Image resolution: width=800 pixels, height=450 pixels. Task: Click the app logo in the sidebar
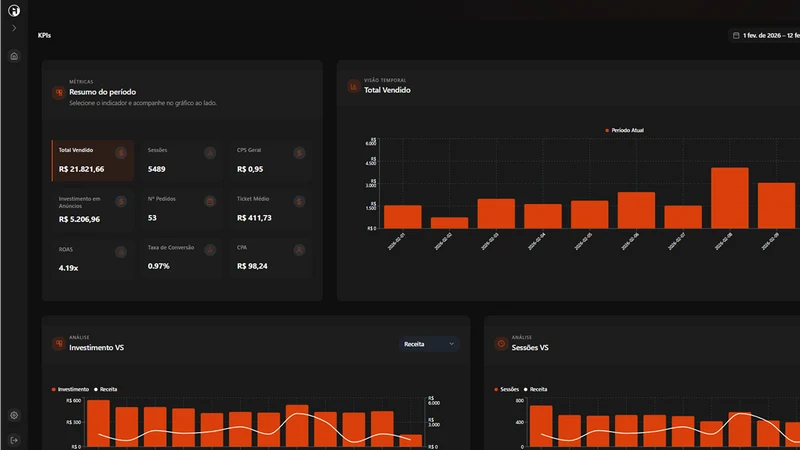click(14, 10)
